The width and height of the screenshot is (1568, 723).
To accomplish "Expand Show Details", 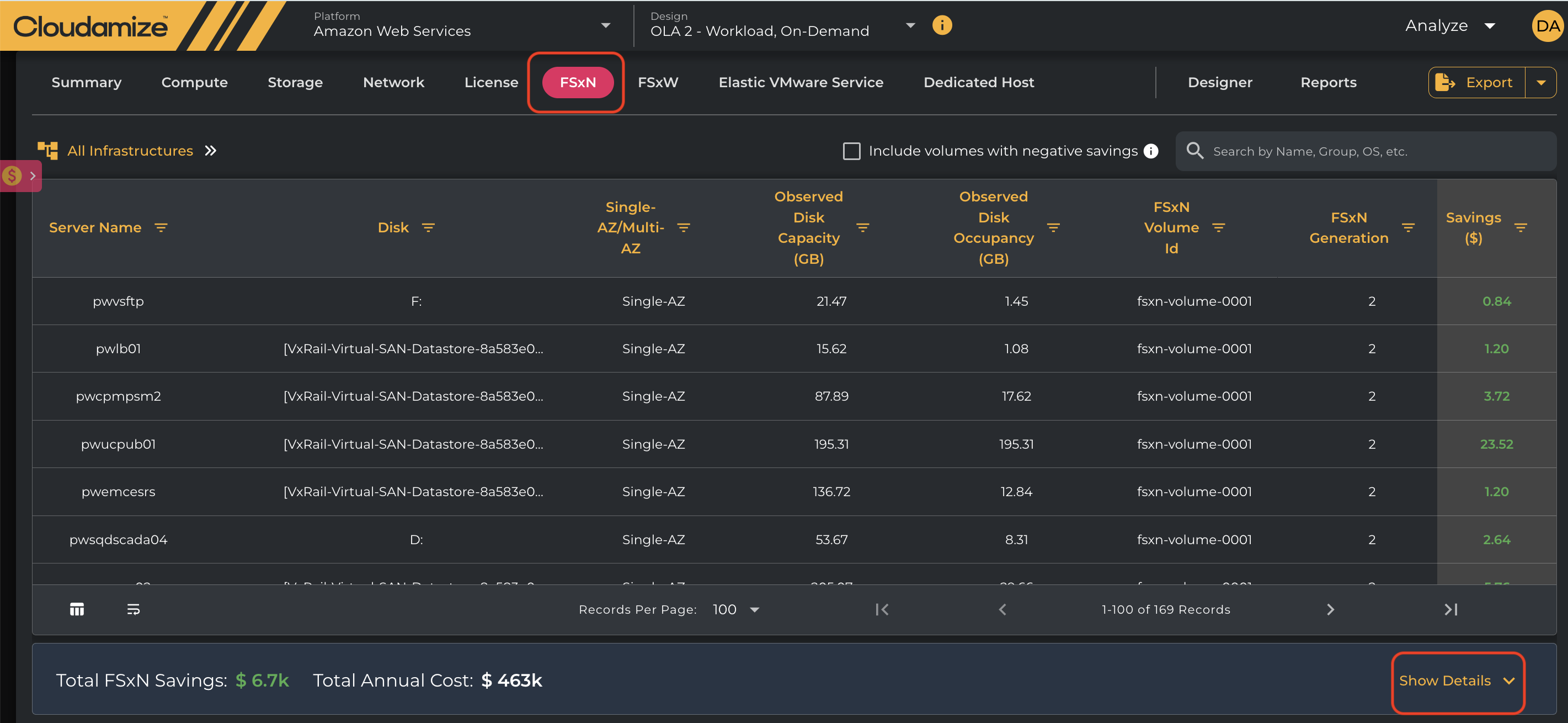I will [x=1457, y=681].
